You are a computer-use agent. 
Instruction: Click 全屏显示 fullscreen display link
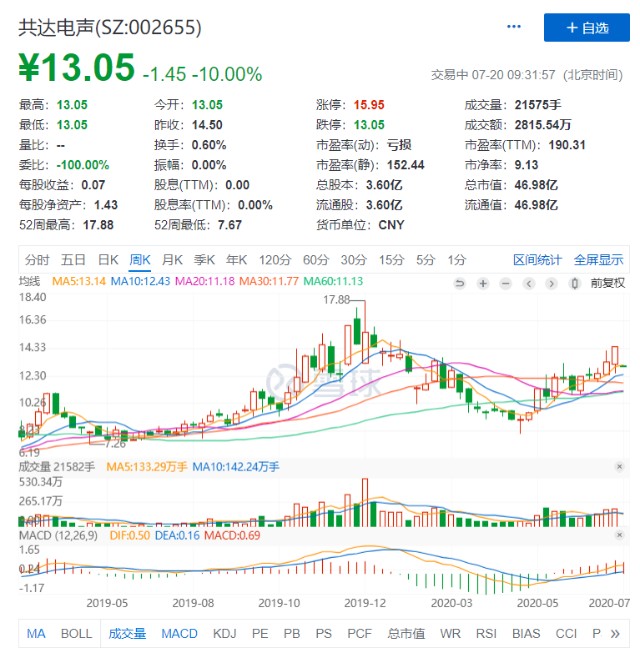click(x=598, y=259)
